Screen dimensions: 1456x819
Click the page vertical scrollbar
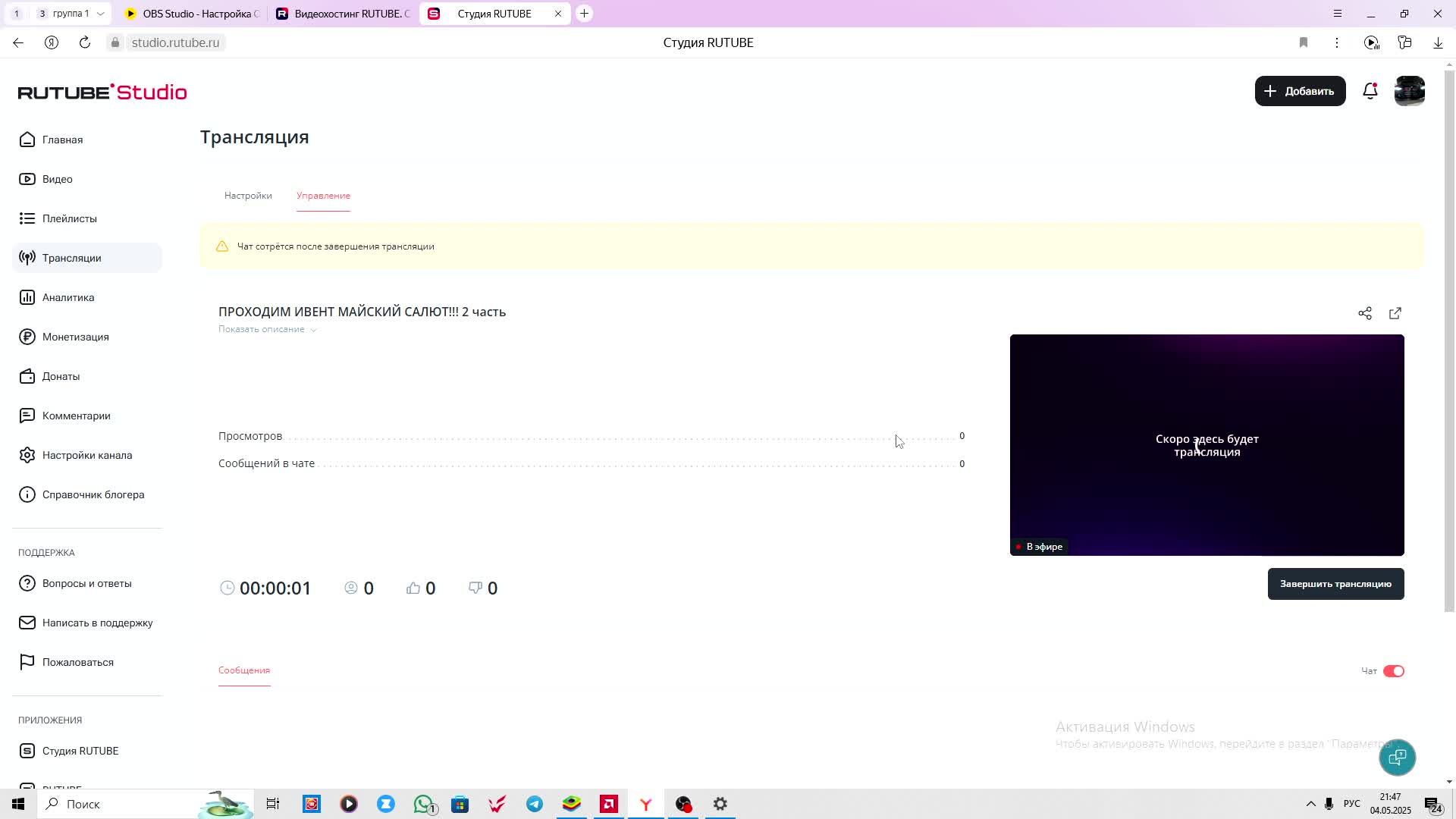click(x=1449, y=341)
